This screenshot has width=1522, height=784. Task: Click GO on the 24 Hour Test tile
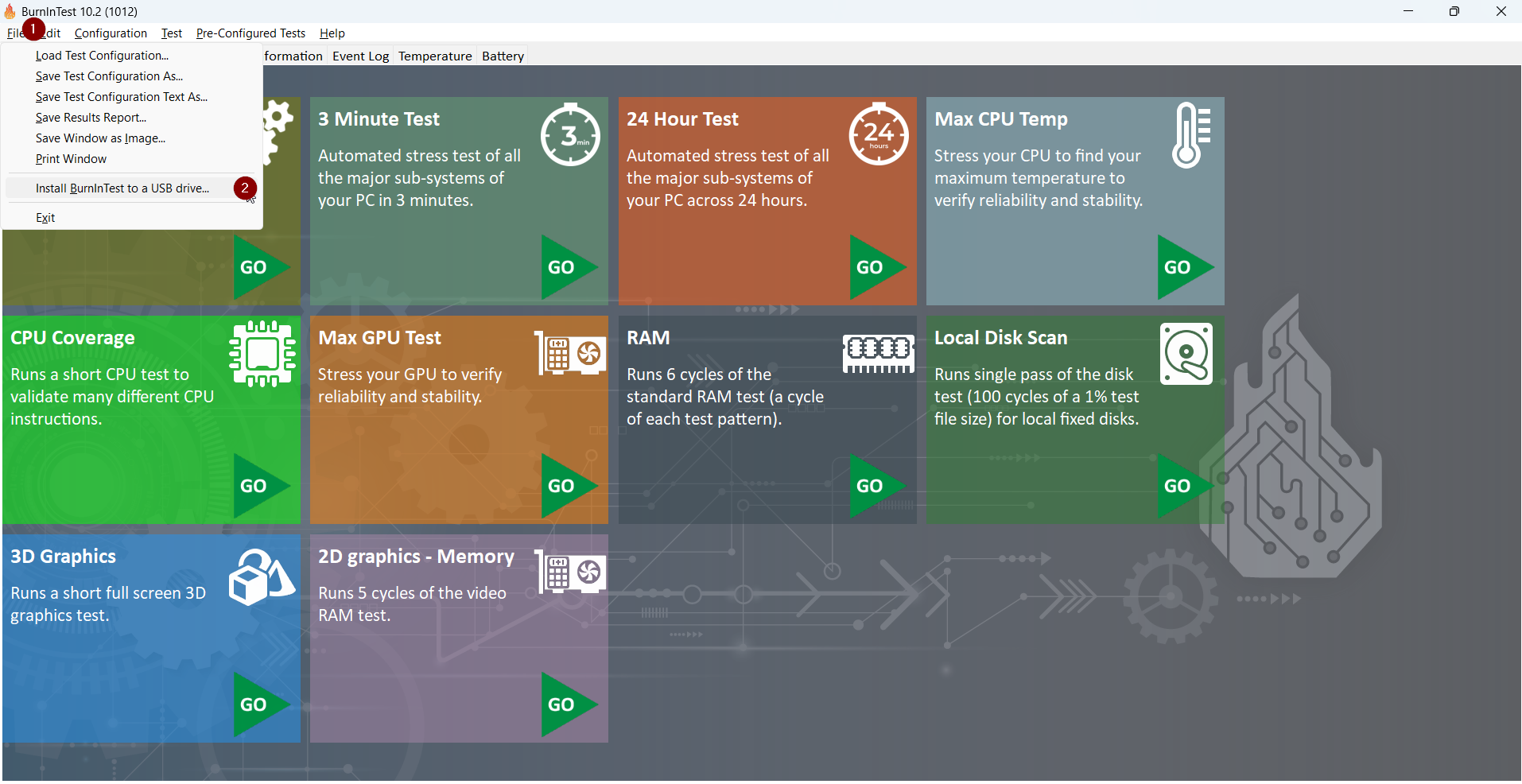click(x=877, y=267)
